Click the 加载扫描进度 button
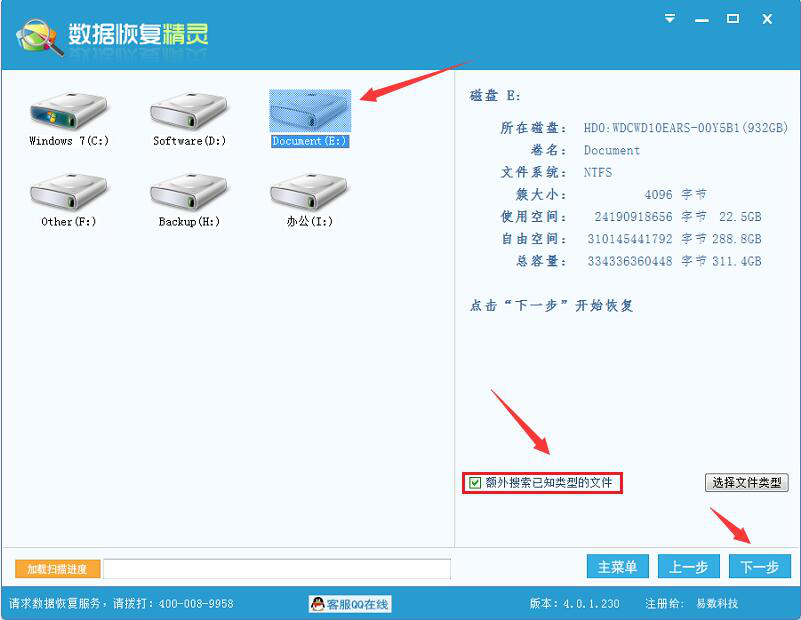 click(x=57, y=567)
